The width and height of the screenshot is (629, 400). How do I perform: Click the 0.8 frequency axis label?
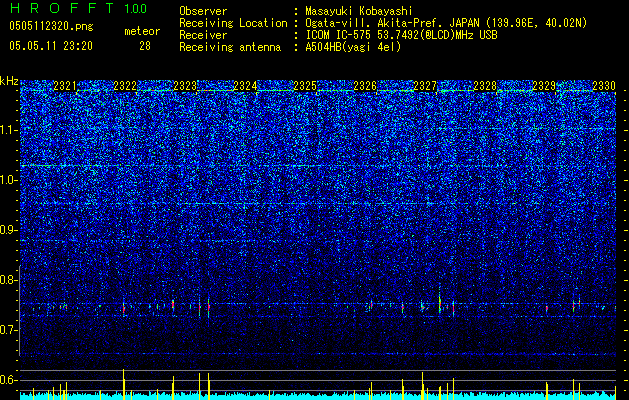pos(8,280)
